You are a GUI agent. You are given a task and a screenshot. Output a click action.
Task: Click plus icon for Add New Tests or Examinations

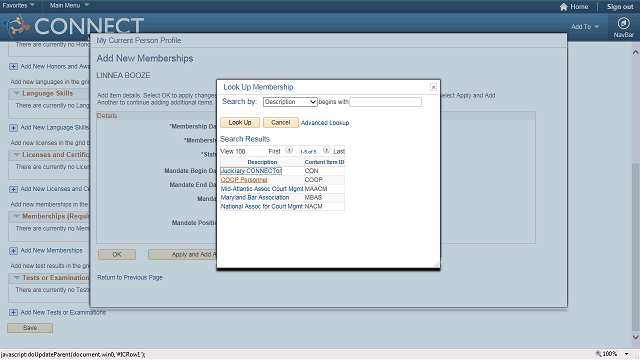(13, 313)
